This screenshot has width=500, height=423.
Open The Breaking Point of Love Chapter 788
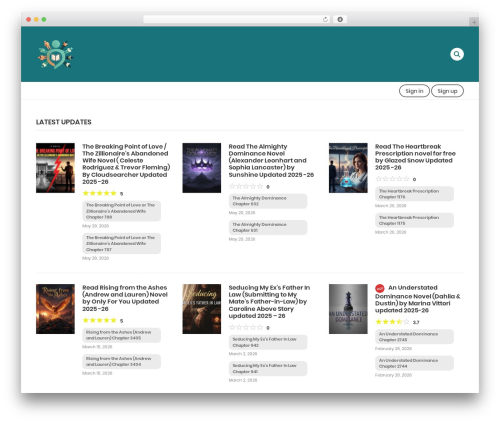click(121, 211)
